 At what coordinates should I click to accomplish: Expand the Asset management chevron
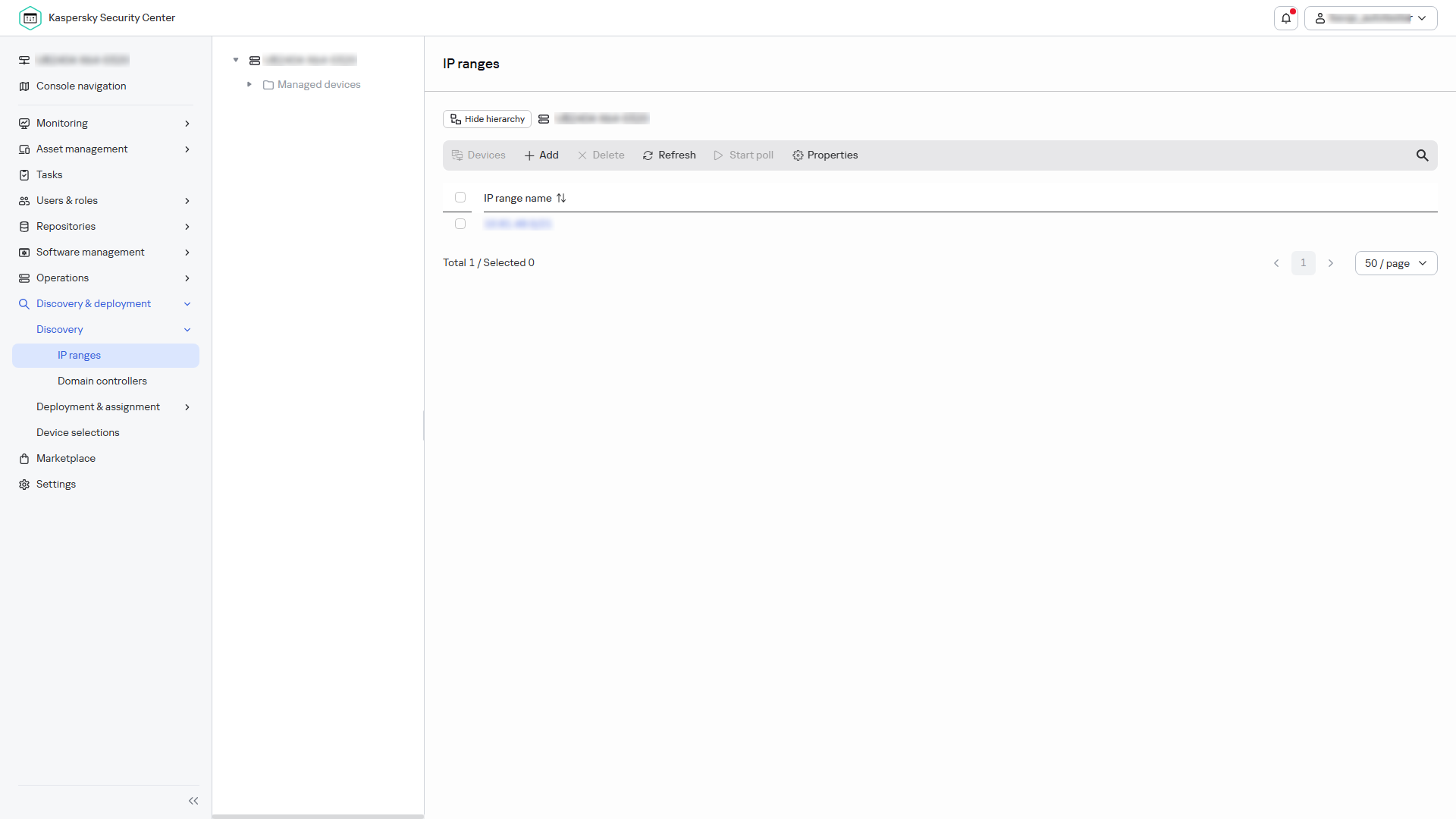(187, 149)
